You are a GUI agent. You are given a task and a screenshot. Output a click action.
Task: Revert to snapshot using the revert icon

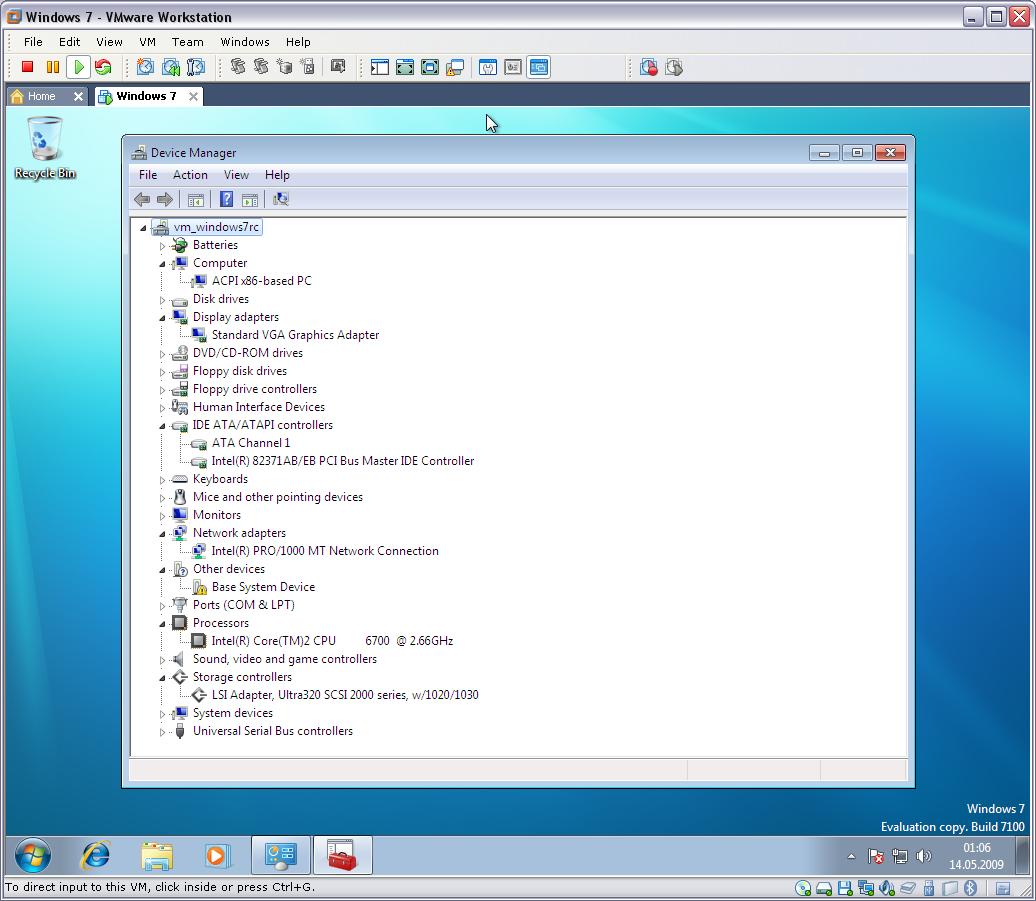(170, 67)
